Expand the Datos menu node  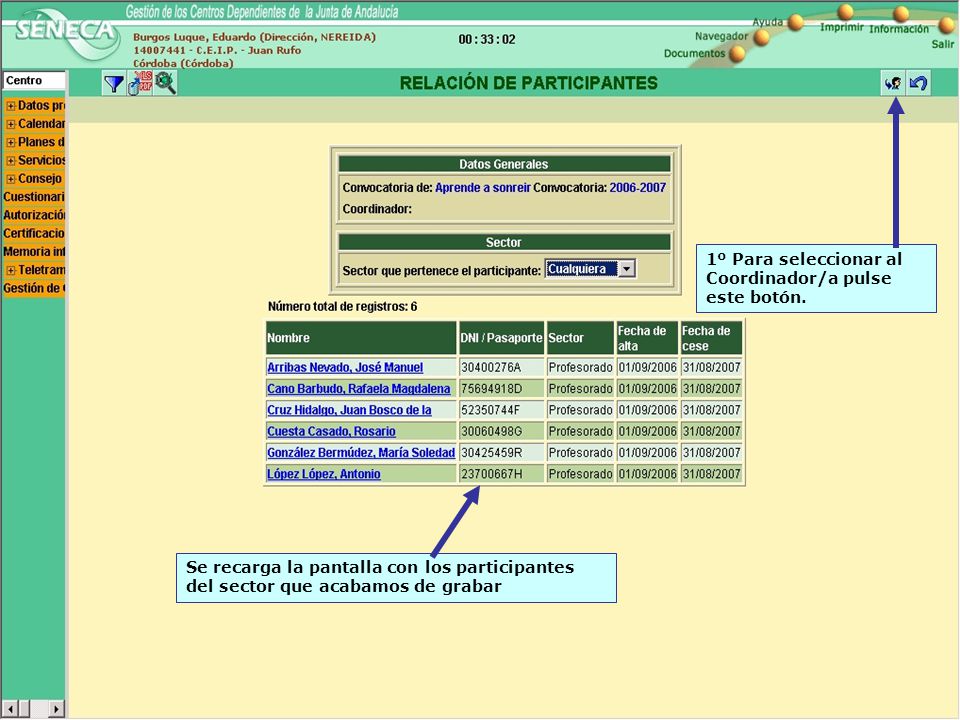10,106
